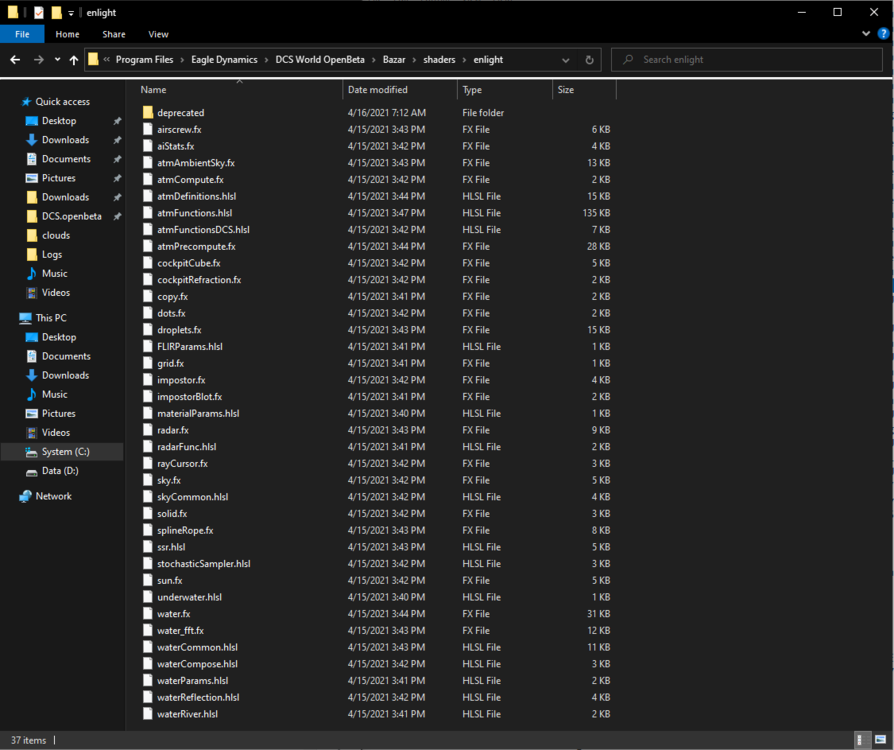Select waterReflection.hlsl file name
The width and height of the screenshot is (894, 750).
click(x=198, y=698)
